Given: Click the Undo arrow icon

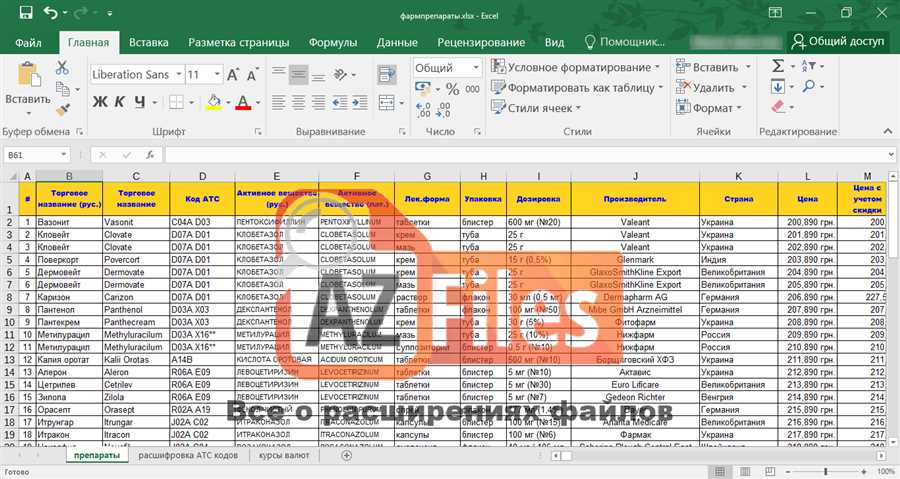Looking at the screenshot, I should [51, 13].
